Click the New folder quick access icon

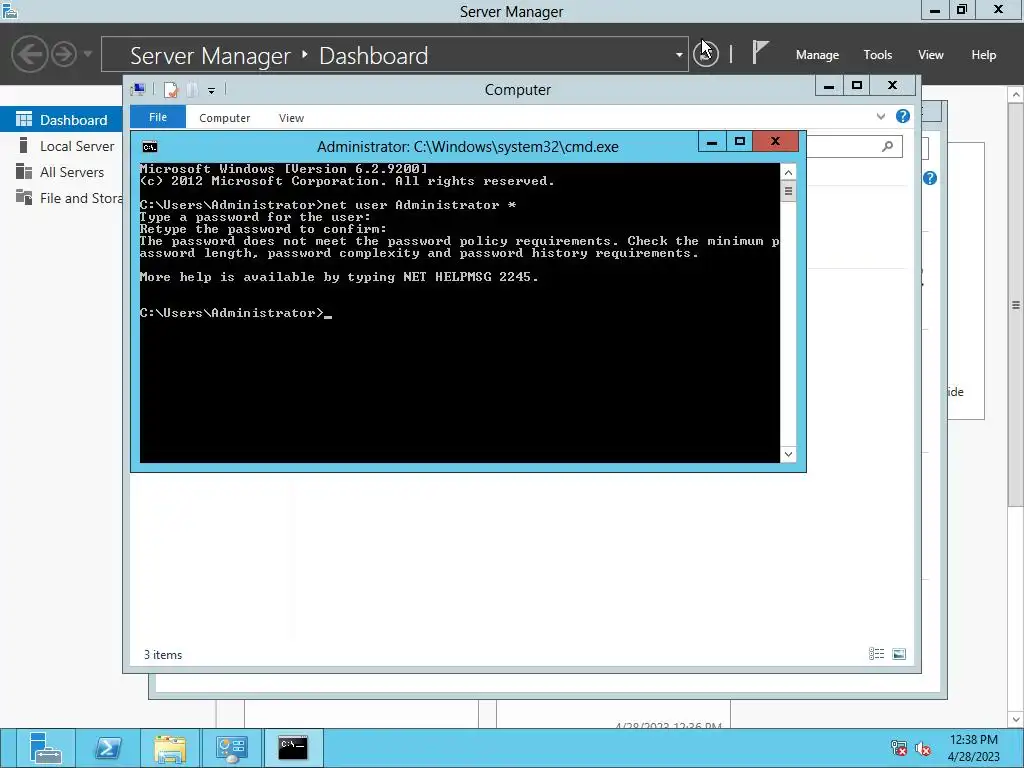point(192,90)
